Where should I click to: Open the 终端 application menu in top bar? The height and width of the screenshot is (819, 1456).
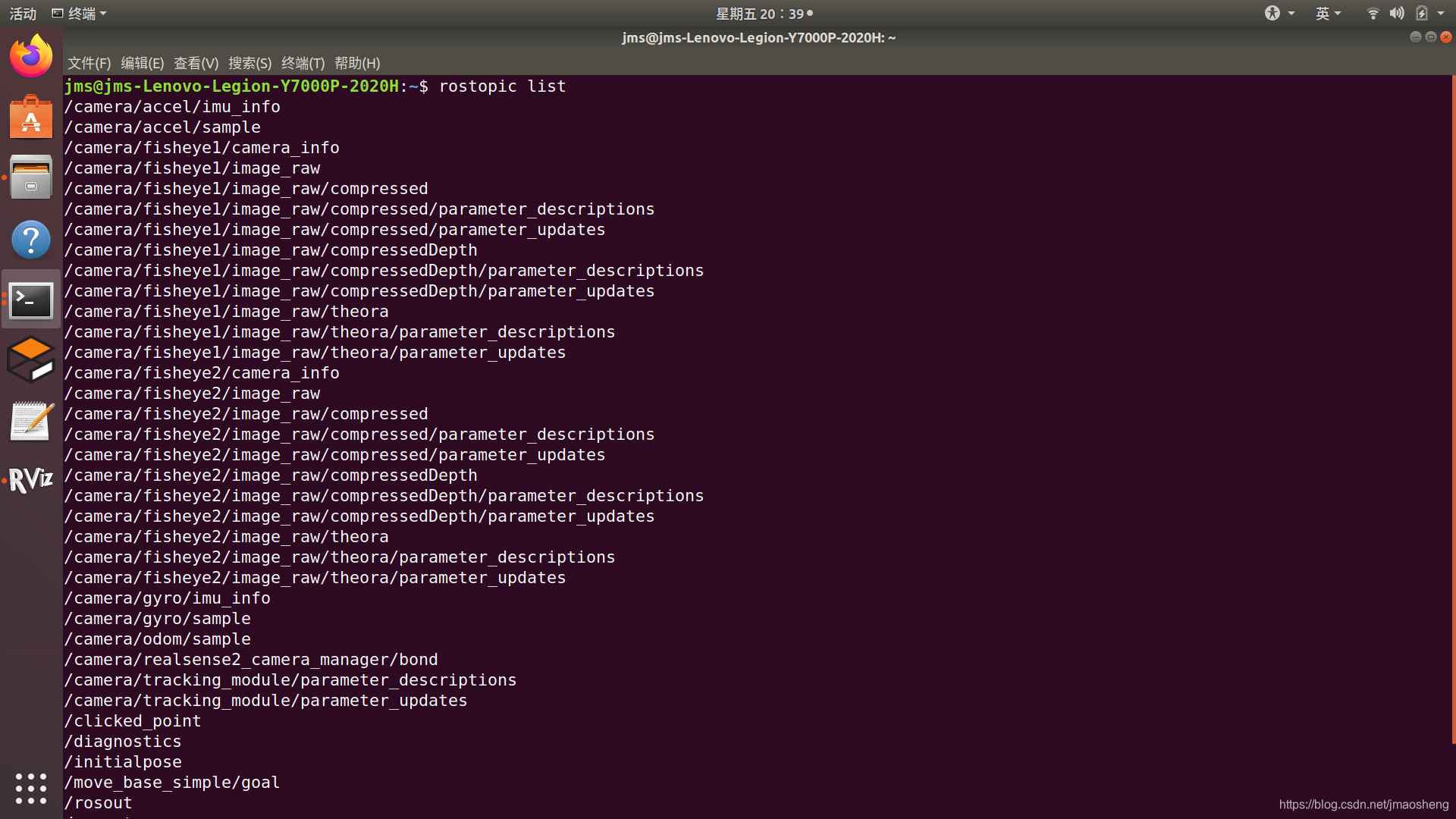coord(79,13)
